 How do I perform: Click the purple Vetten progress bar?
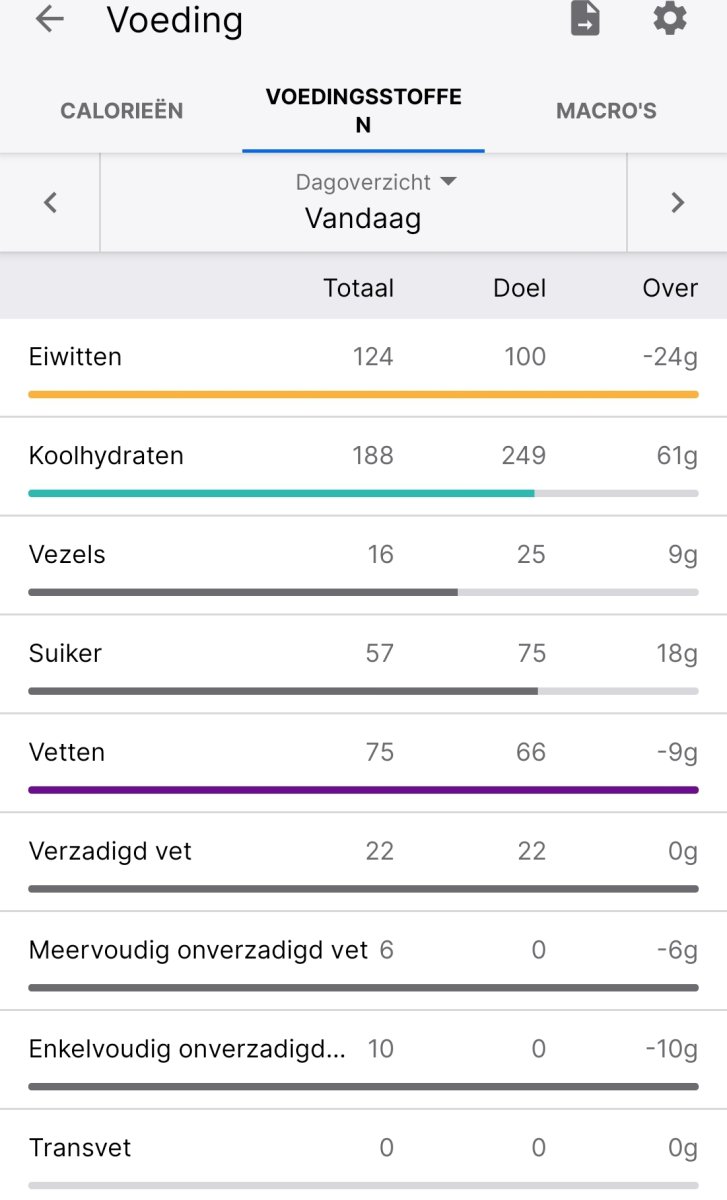pos(363,790)
